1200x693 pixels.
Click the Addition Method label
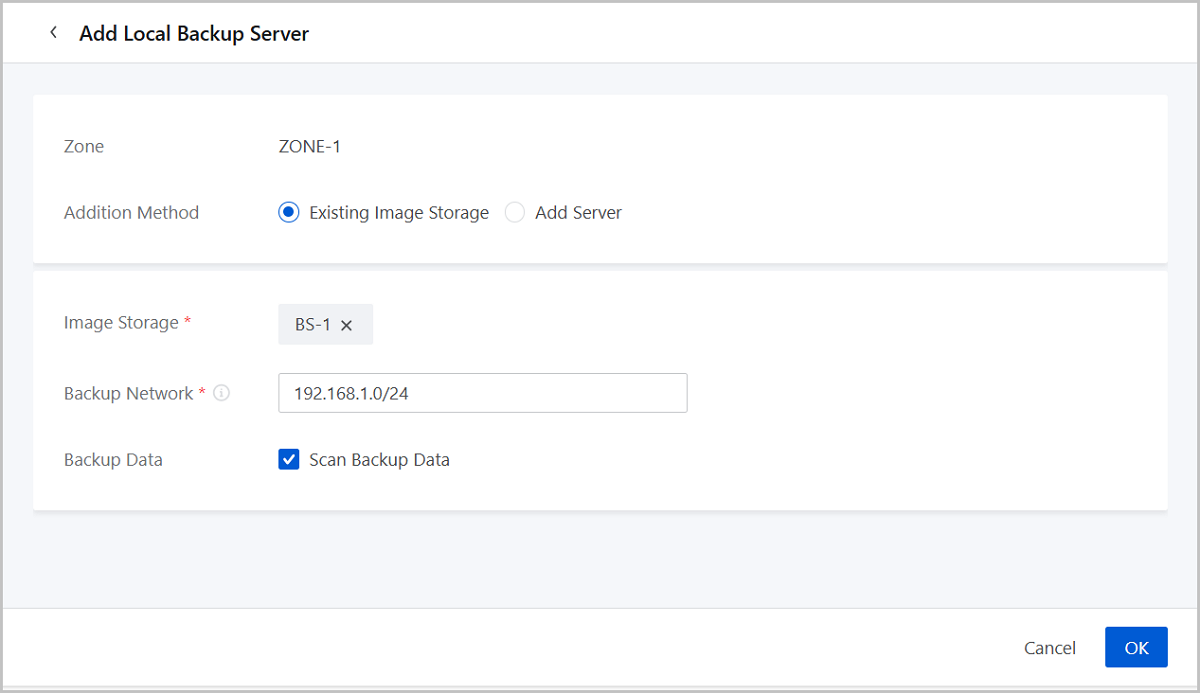tap(131, 212)
